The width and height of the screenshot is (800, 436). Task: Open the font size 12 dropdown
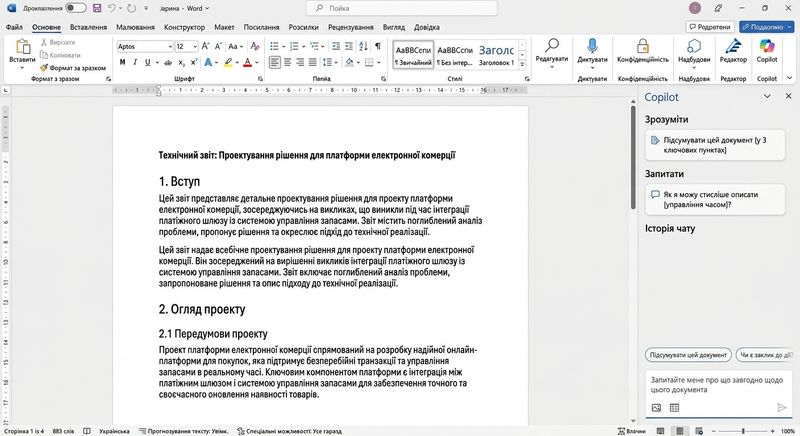click(x=195, y=46)
